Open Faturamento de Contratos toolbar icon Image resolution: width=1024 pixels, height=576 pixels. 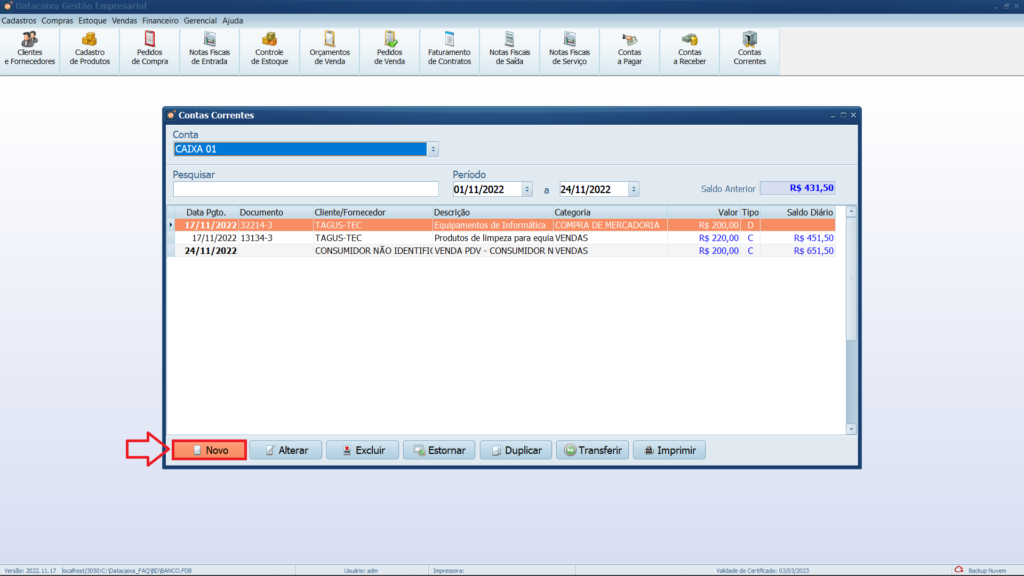(449, 49)
